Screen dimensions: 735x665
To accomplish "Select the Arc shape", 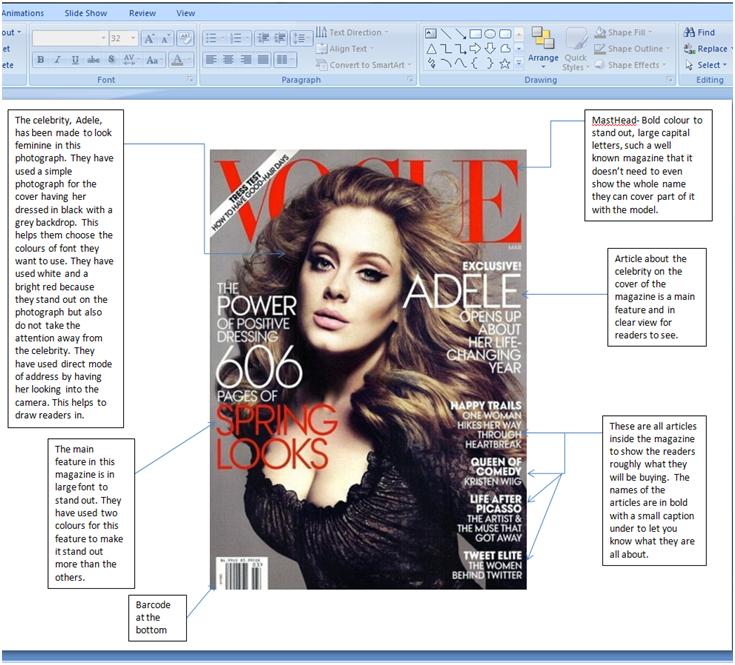I will tap(446, 63).
